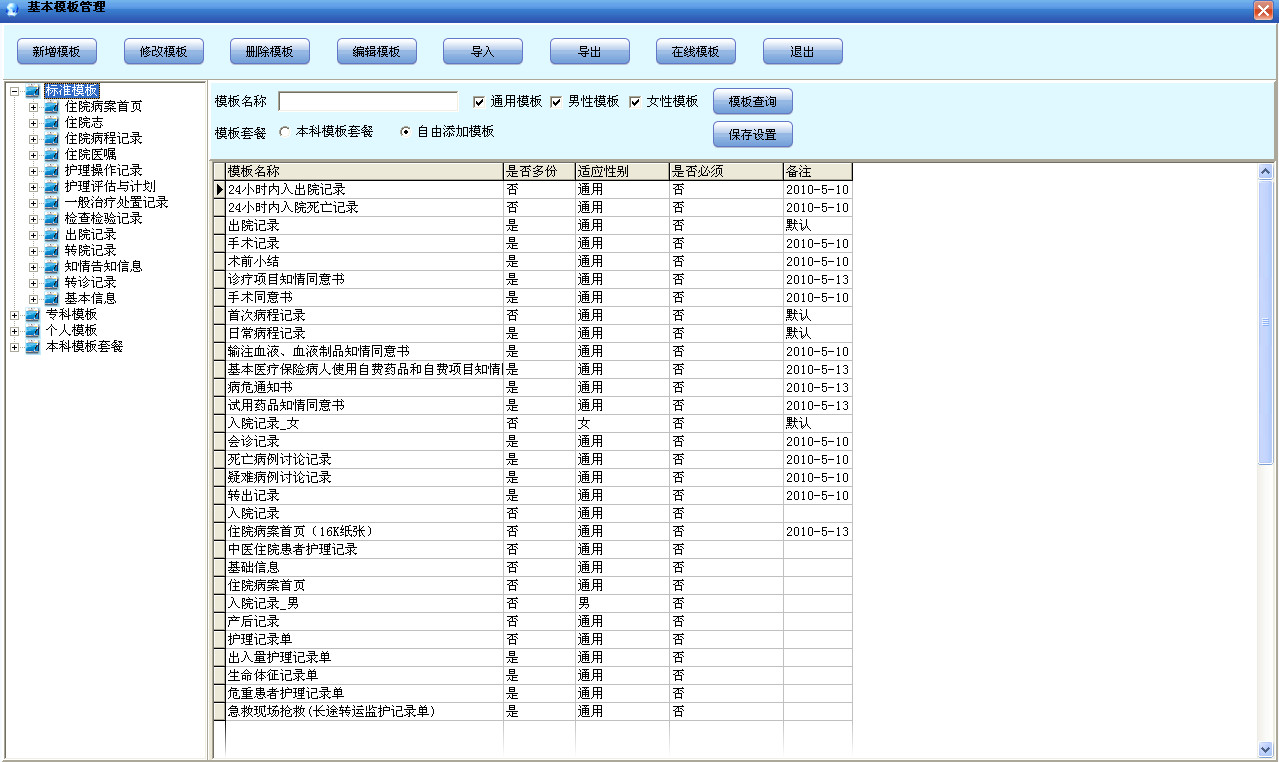Select the 本科模板套餐 radio button
1279x762 pixels.
pyautogui.click(x=285, y=131)
